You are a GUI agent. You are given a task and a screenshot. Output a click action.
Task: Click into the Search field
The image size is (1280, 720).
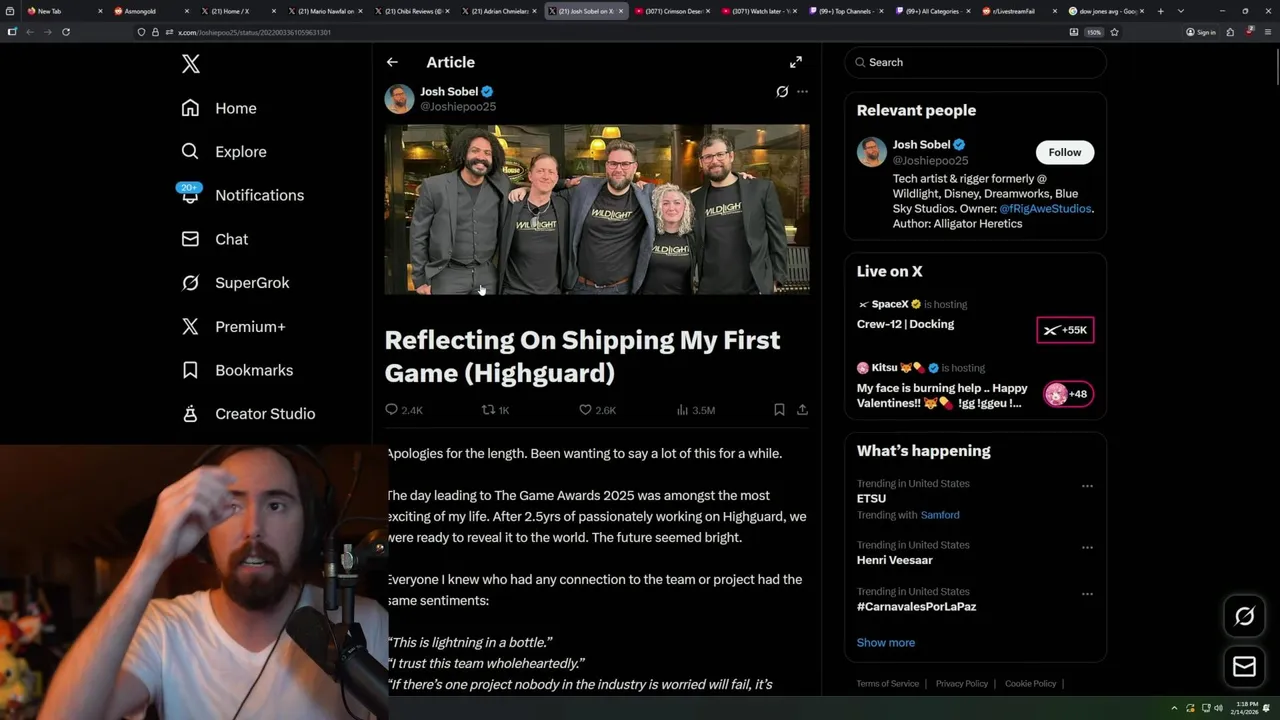tap(975, 62)
